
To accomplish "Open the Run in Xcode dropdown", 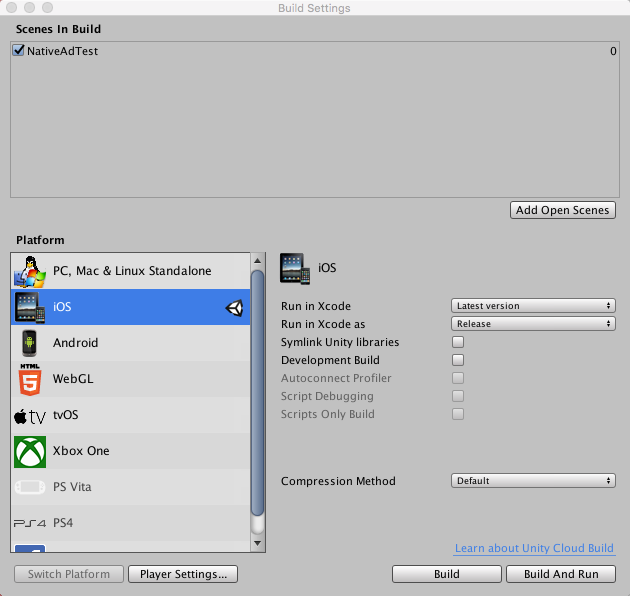I will [533, 306].
